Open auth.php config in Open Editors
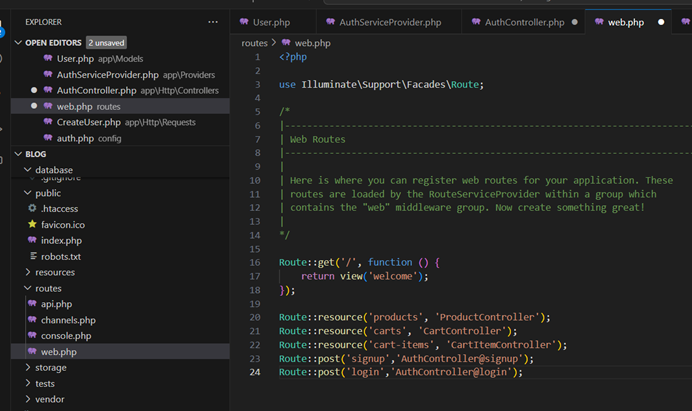The height and width of the screenshot is (411, 692). [x=120, y=138]
